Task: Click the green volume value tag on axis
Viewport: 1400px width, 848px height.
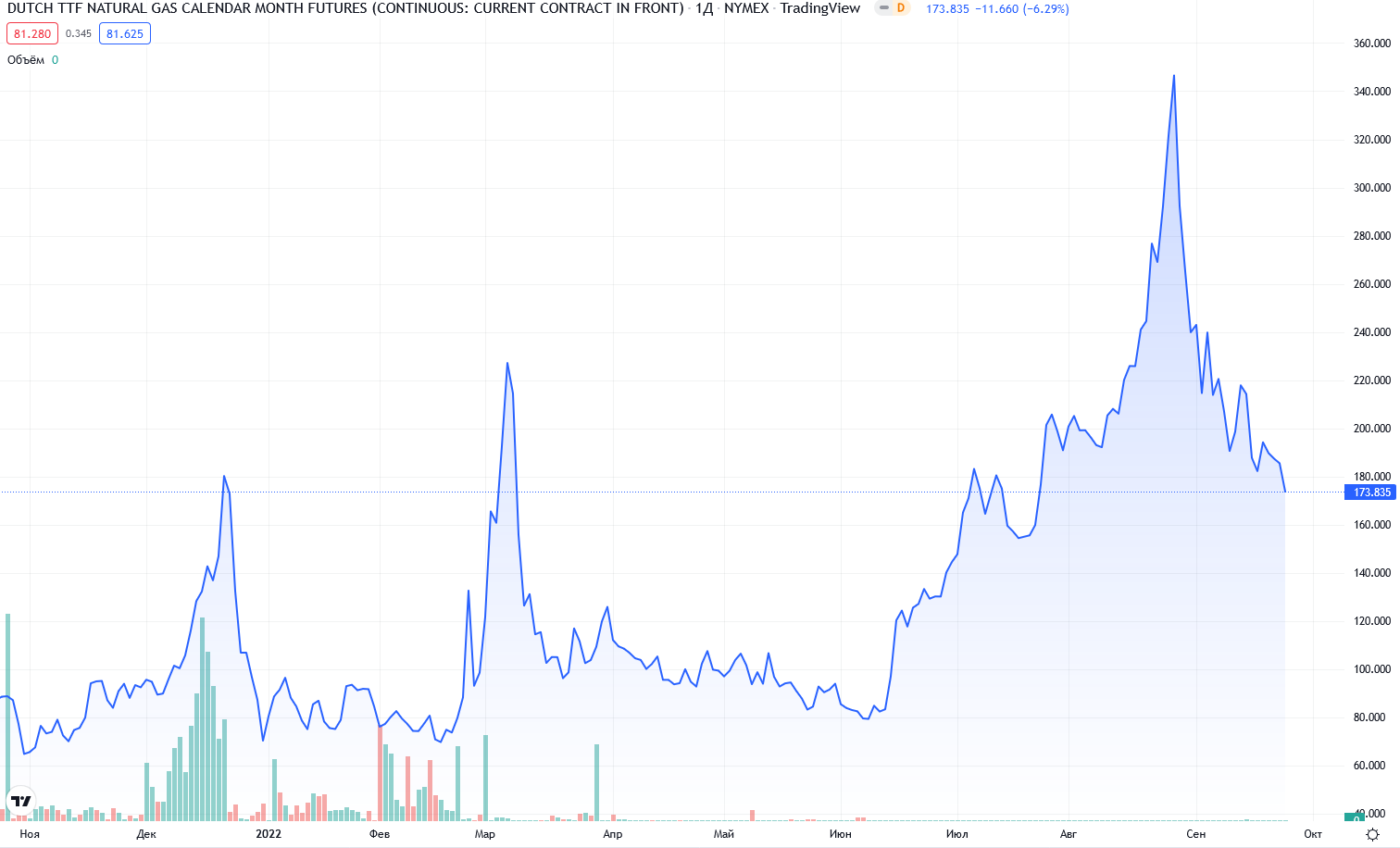Action: 1354,817
